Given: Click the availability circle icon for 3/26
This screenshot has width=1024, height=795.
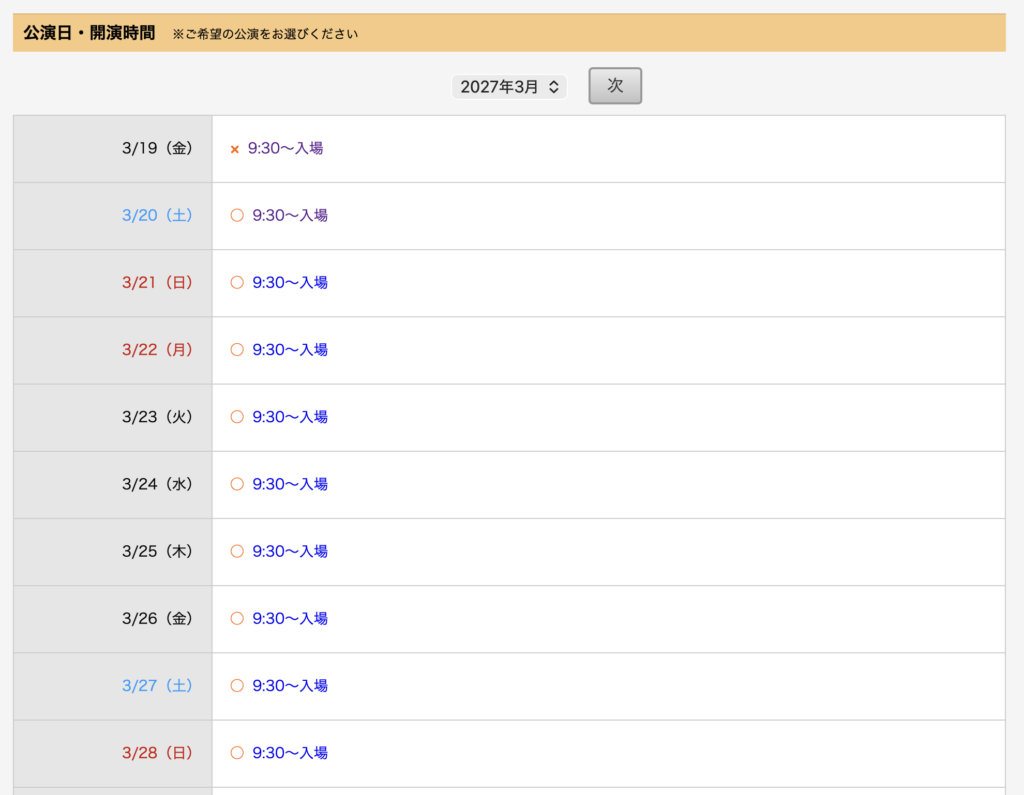Looking at the screenshot, I should pos(237,619).
